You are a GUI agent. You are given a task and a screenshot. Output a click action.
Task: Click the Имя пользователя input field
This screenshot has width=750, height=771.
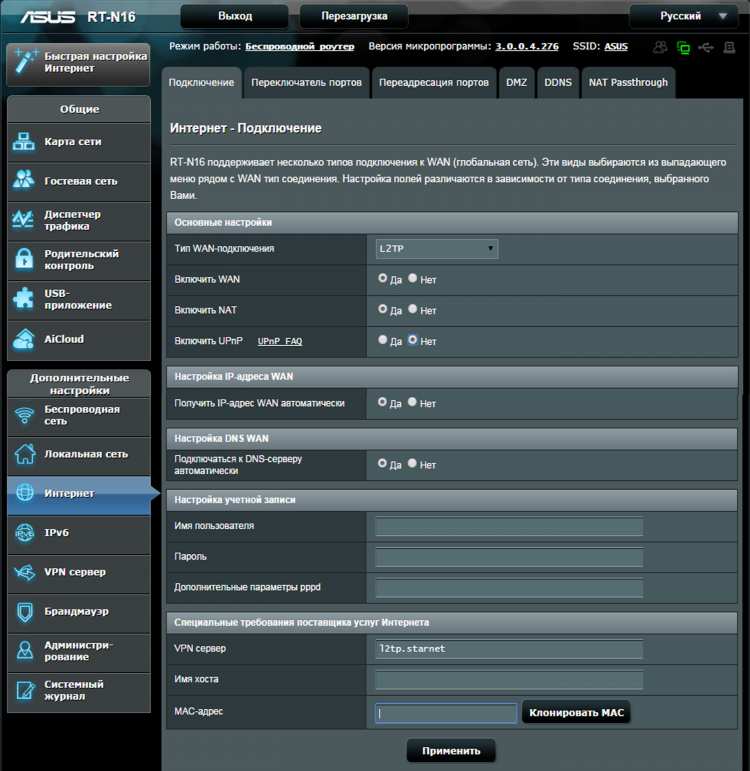pos(509,526)
